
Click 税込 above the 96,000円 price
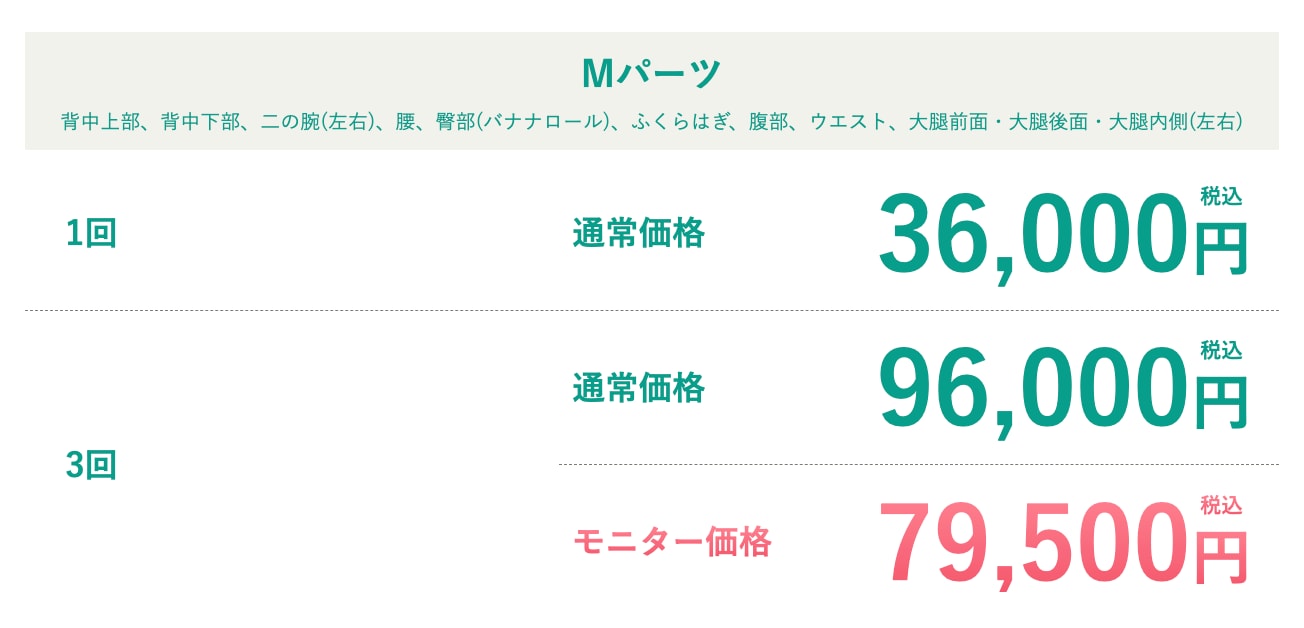[x=1221, y=350]
